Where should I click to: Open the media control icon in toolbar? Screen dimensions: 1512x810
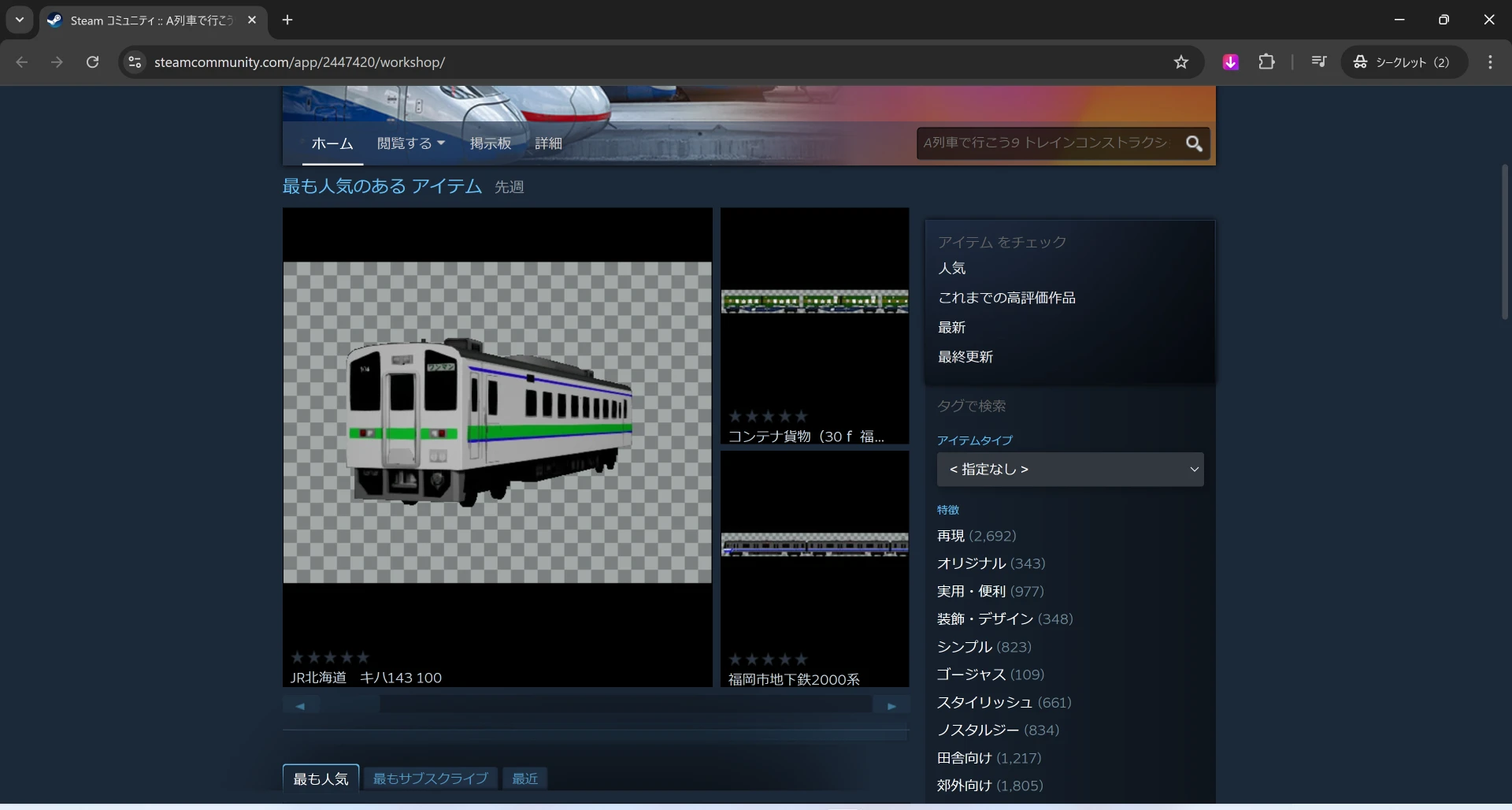coord(1318,62)
